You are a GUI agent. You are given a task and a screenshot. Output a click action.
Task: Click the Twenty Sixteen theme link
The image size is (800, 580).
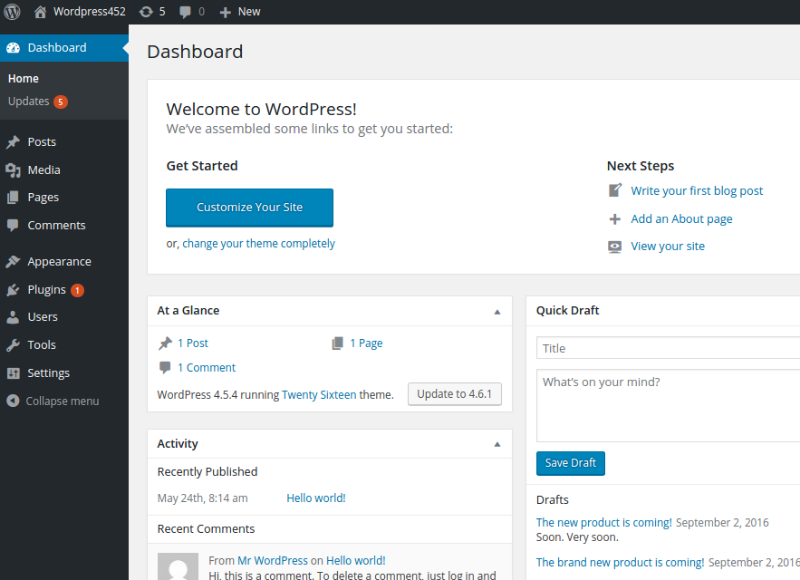point(319,395)
